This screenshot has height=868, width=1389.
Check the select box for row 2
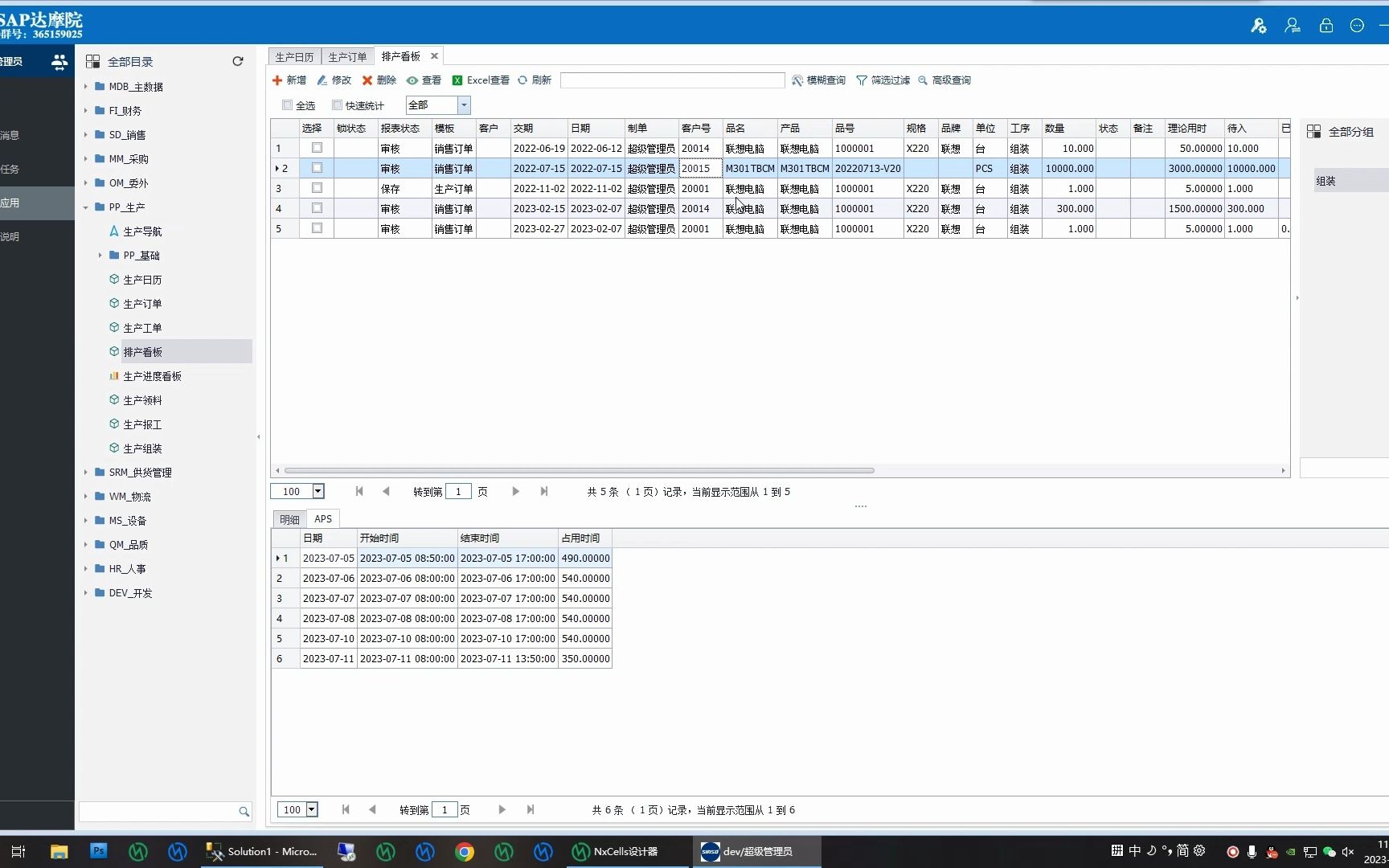coord(317,168)
